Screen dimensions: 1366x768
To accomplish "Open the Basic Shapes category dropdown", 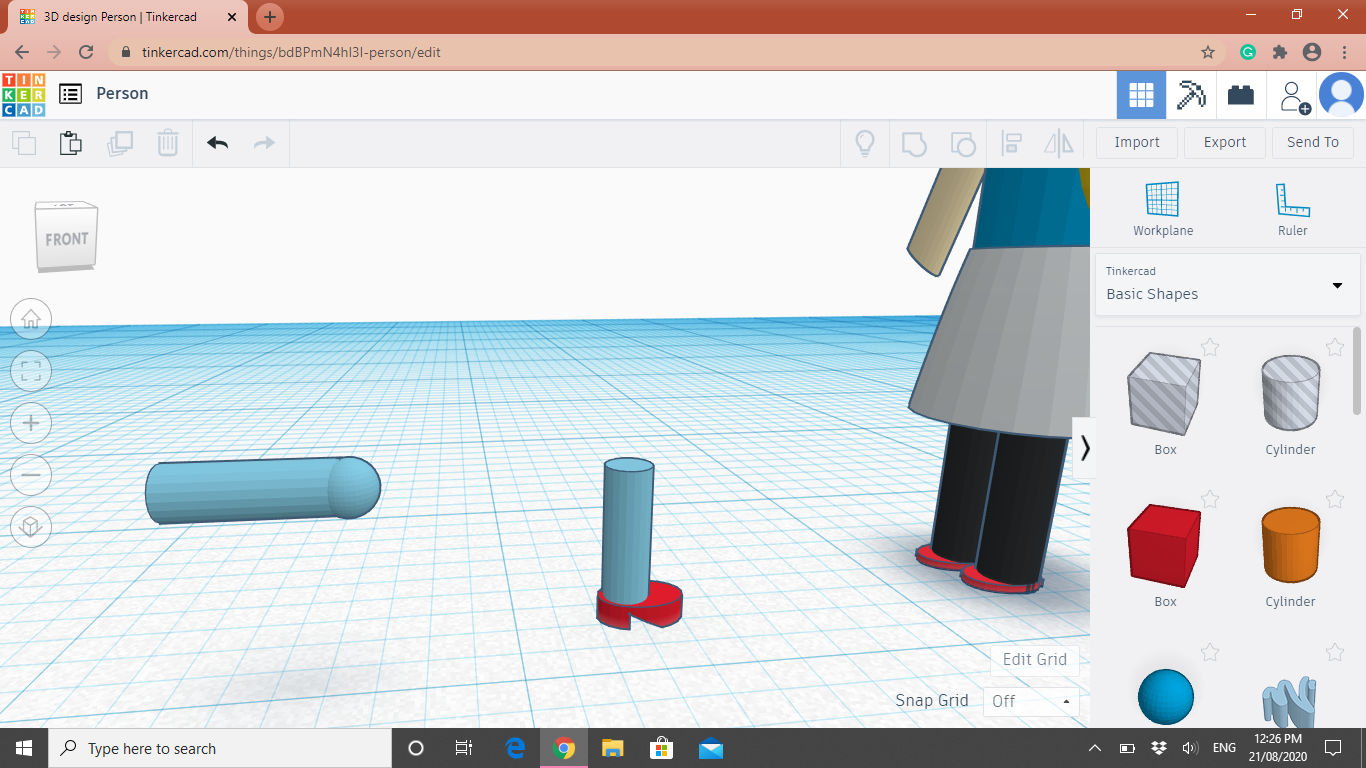I will pyautogui.click(x=1227, y=285).
